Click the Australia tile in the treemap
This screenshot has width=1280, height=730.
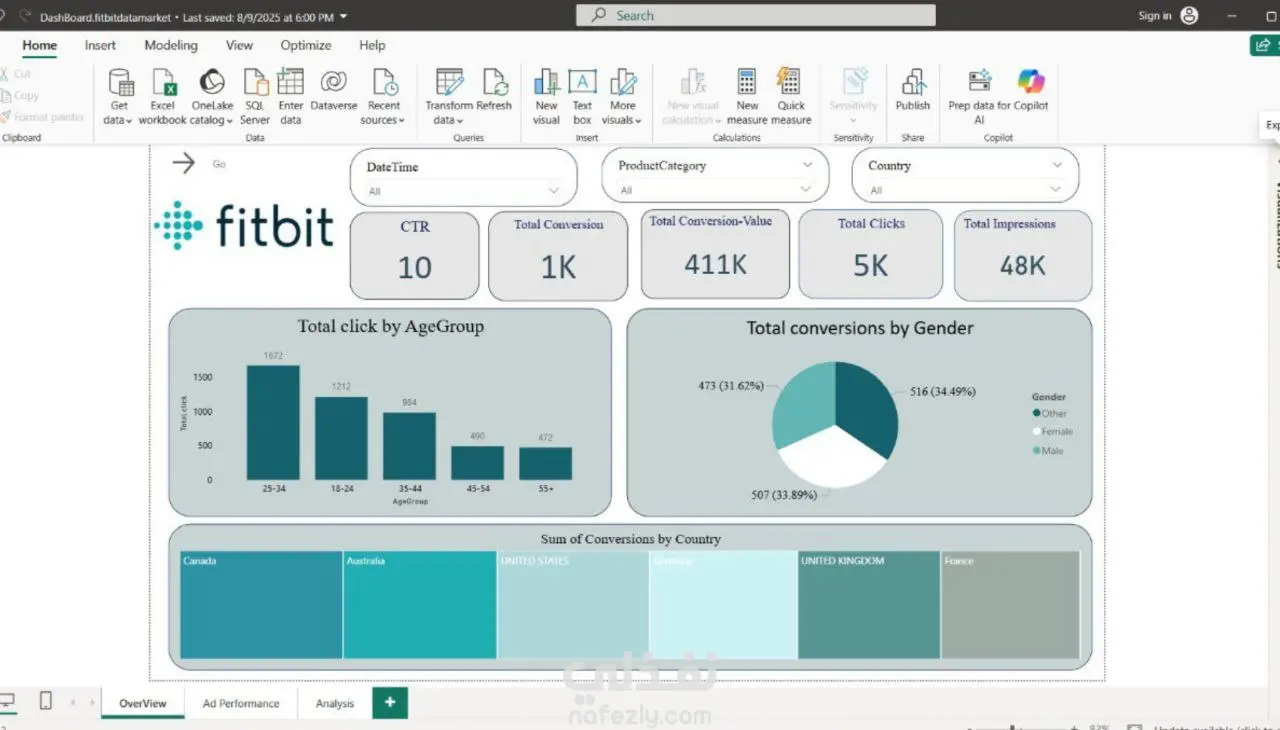(x=420, y=605)
